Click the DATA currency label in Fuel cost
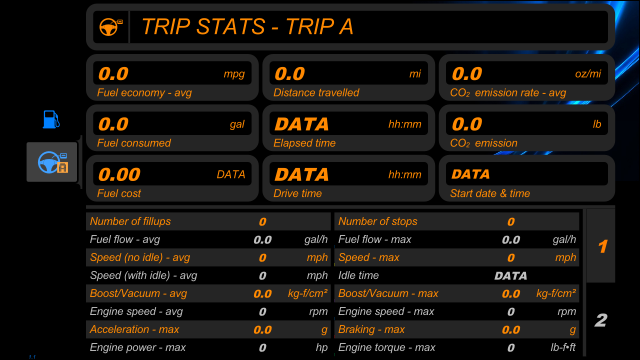This screenshot has height=360, width=640. point(231,174)
